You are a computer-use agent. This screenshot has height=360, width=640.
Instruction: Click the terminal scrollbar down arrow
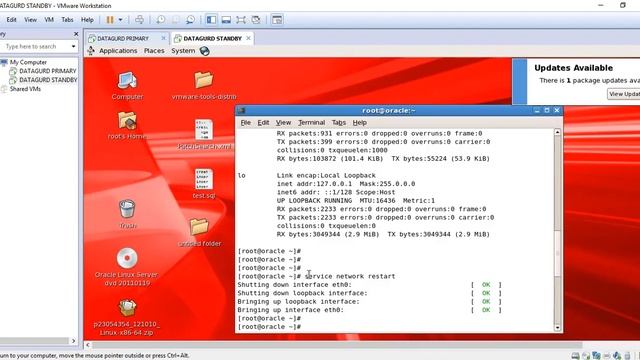tap(558, 327)
